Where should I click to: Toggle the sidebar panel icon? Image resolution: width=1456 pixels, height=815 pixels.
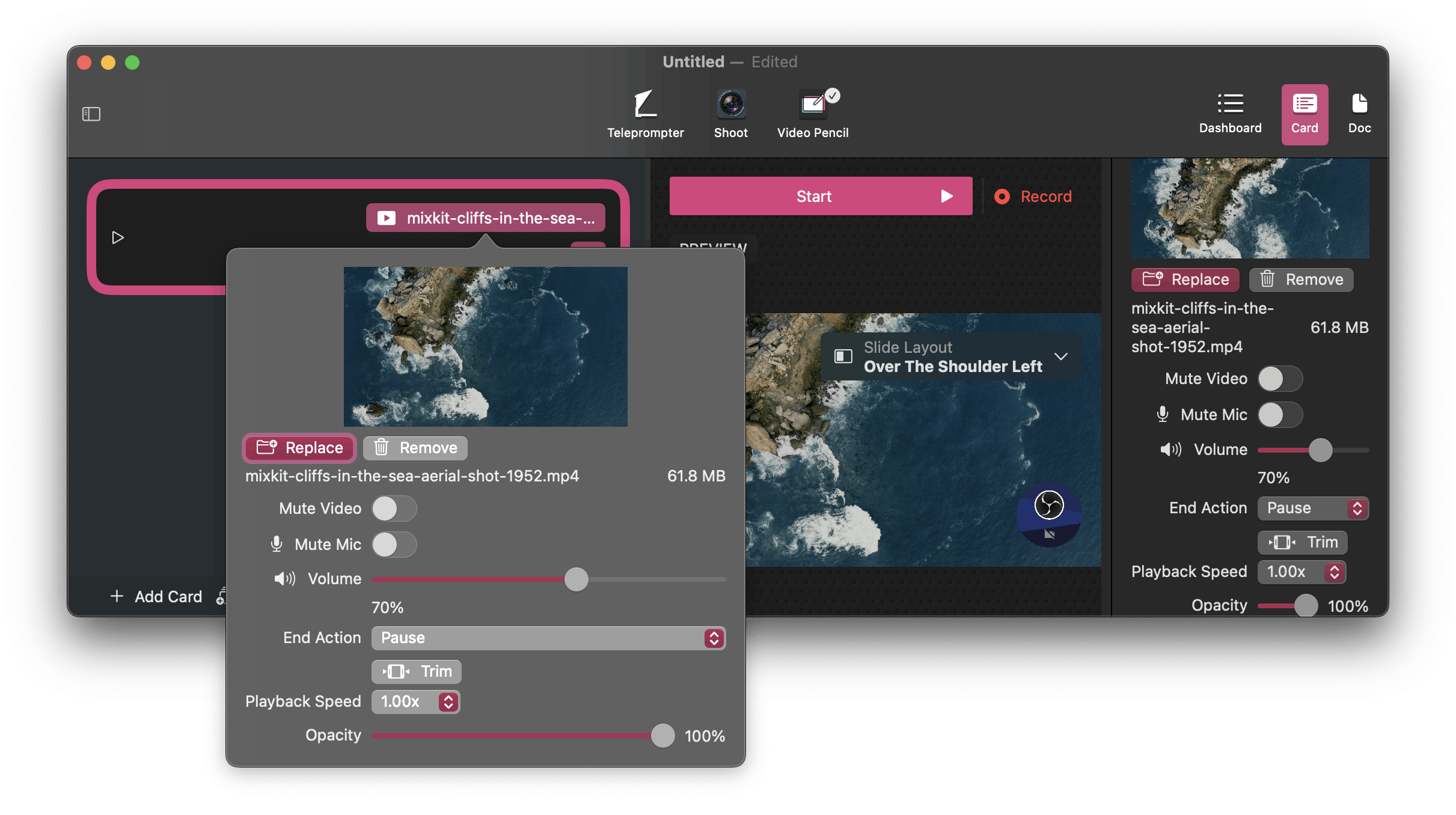91,114
